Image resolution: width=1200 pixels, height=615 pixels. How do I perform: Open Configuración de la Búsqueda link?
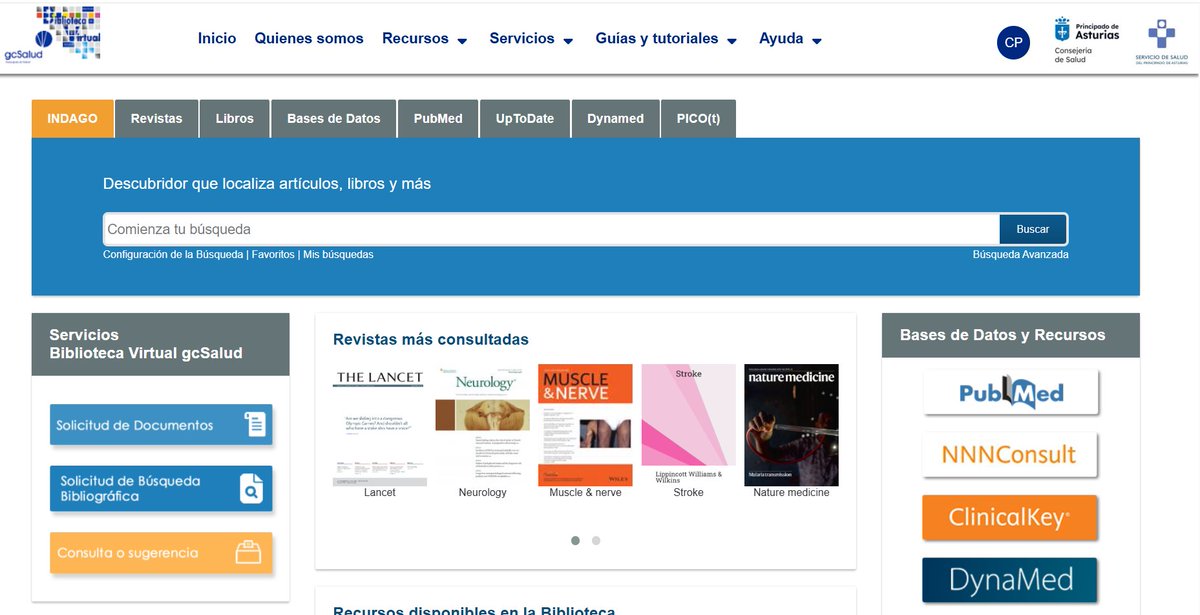173,255
